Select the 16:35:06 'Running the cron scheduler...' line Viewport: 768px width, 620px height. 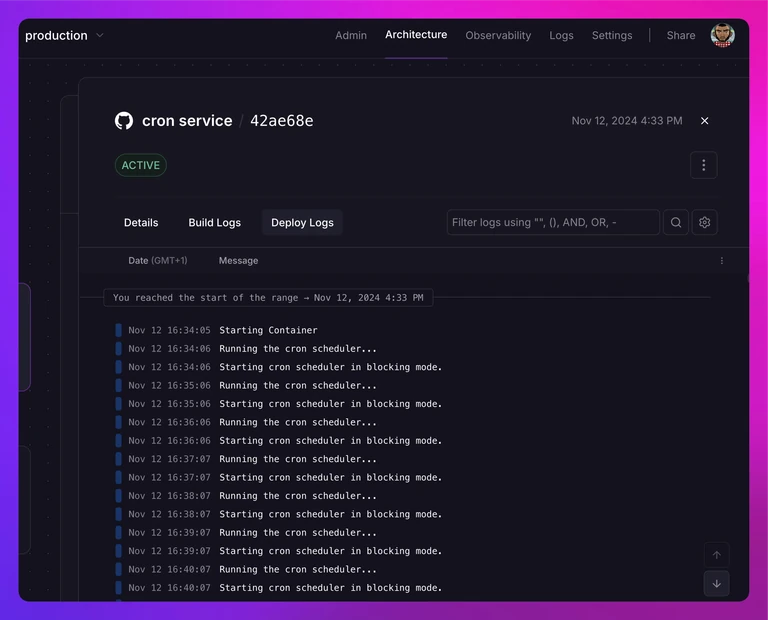tap(298, 385)
